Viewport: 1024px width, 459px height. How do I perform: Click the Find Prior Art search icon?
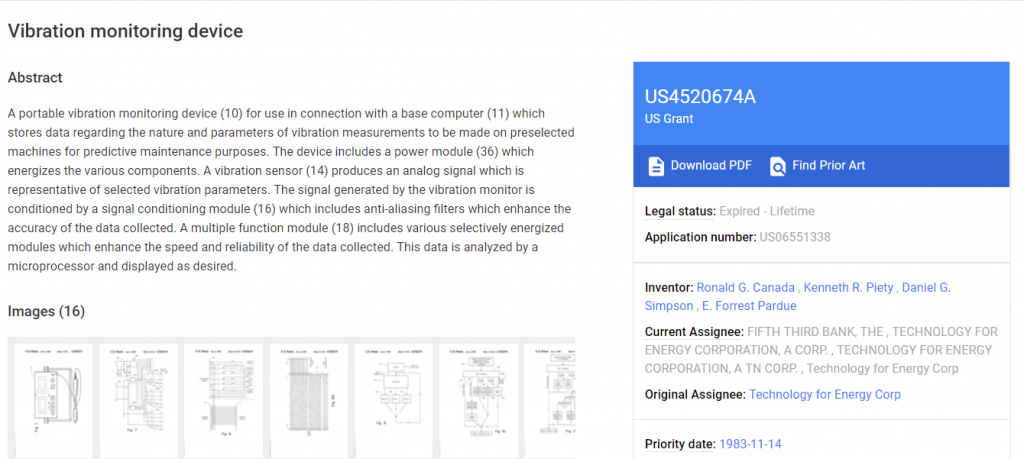[778, 166]
